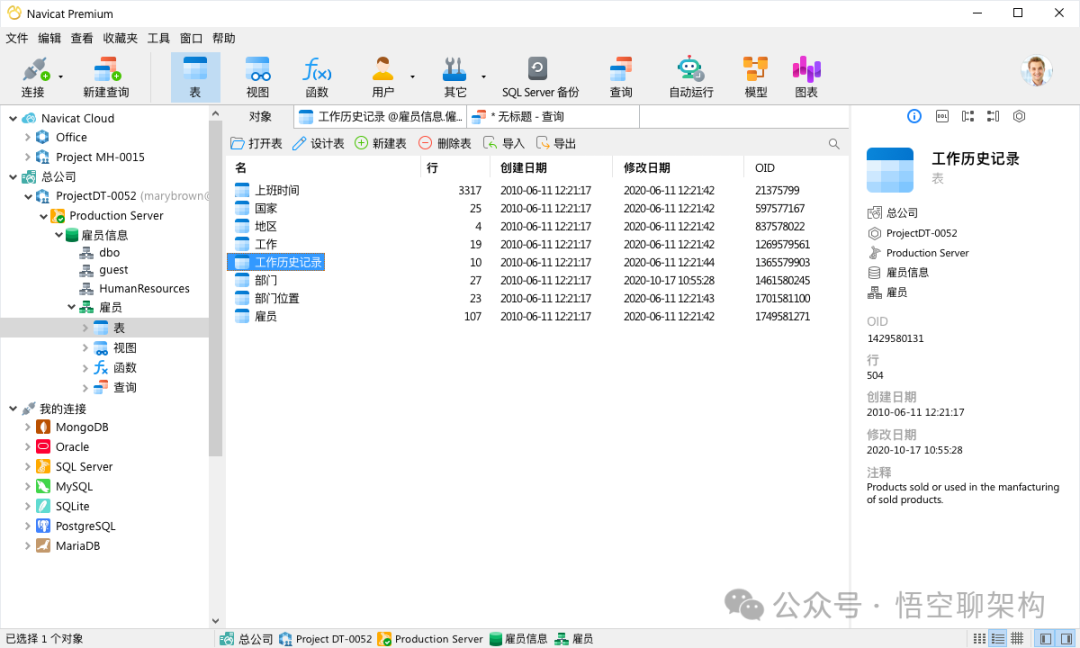Click the 打开表 button
This screenshot has width=1080, height=648.
258,142
